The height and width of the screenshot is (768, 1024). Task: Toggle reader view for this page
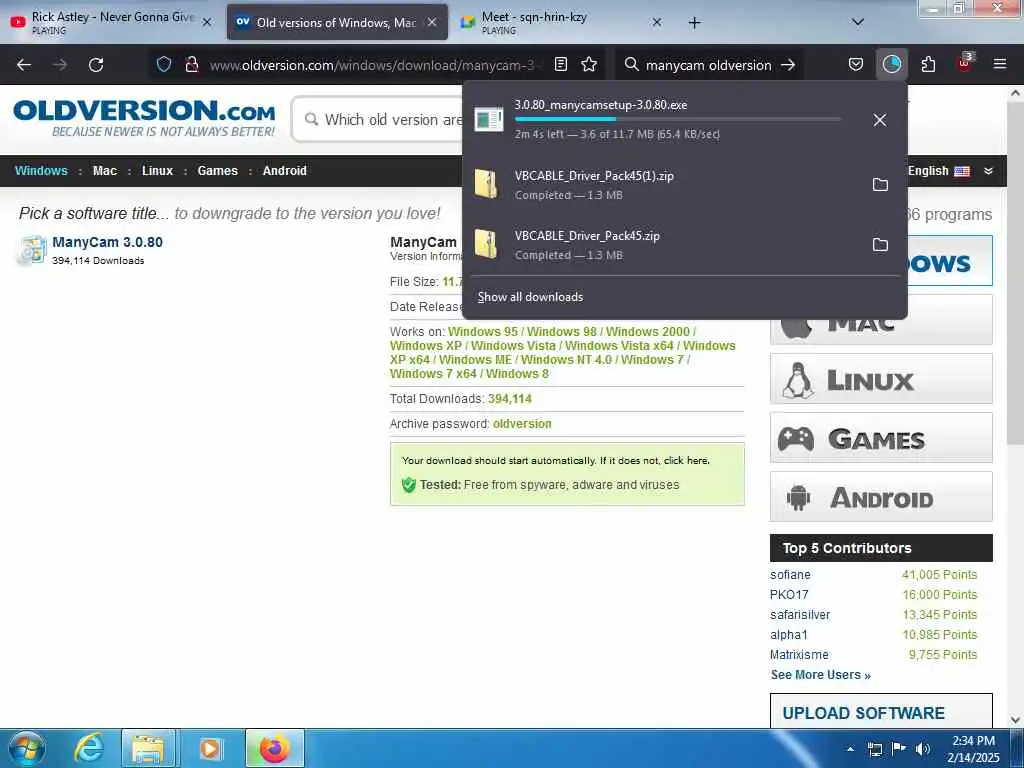(x=560, y=64)
